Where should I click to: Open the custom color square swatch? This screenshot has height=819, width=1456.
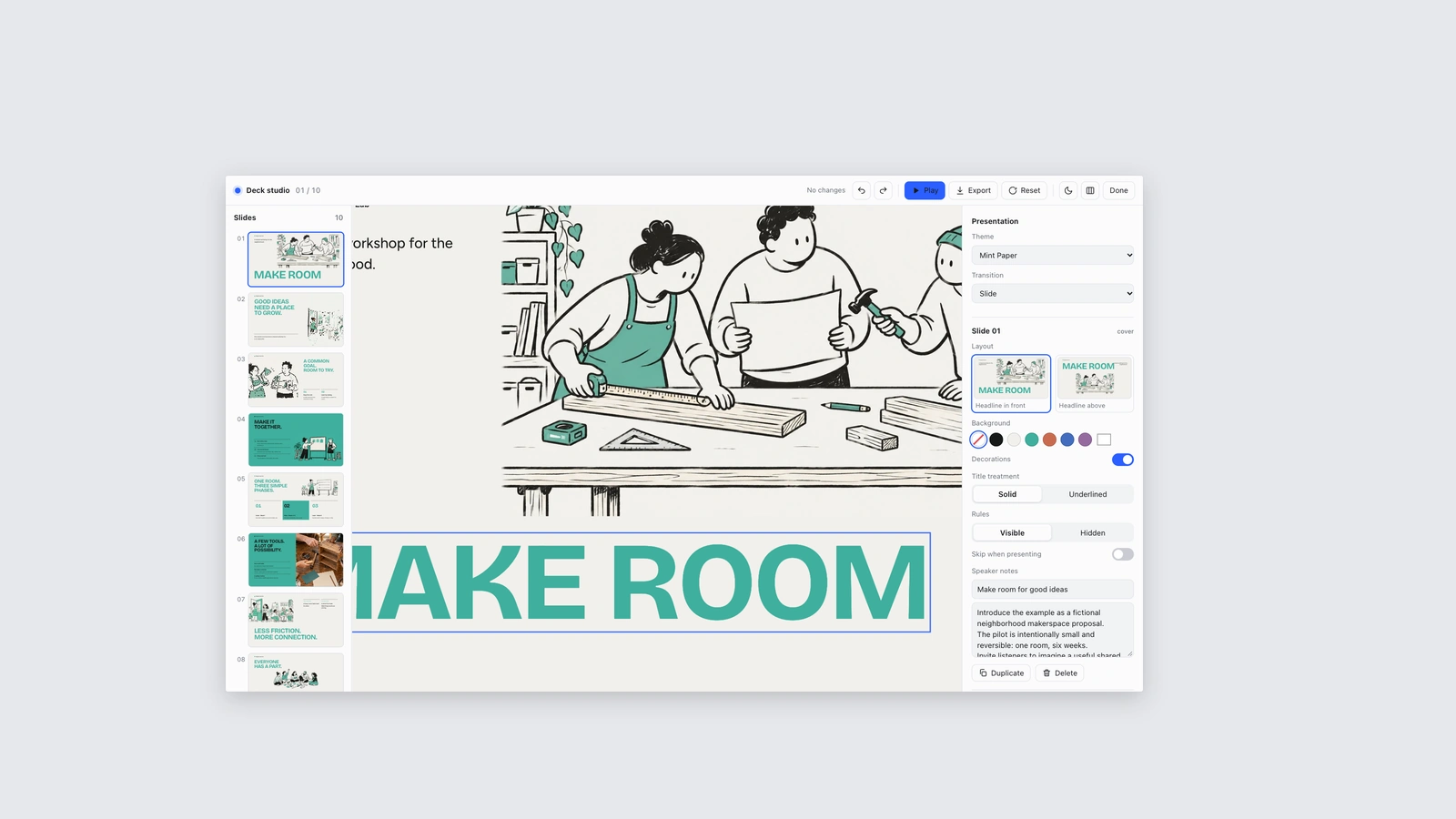click(1104, 440)
